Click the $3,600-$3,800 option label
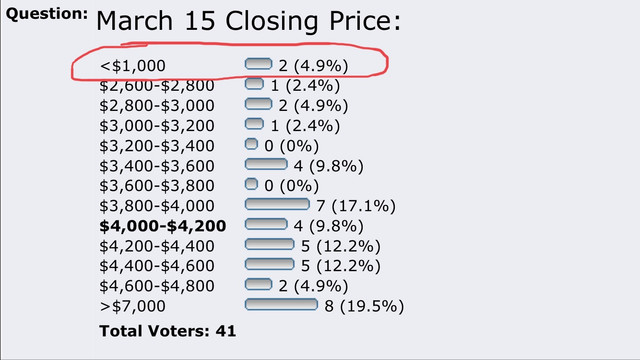 tap(157, 186)
